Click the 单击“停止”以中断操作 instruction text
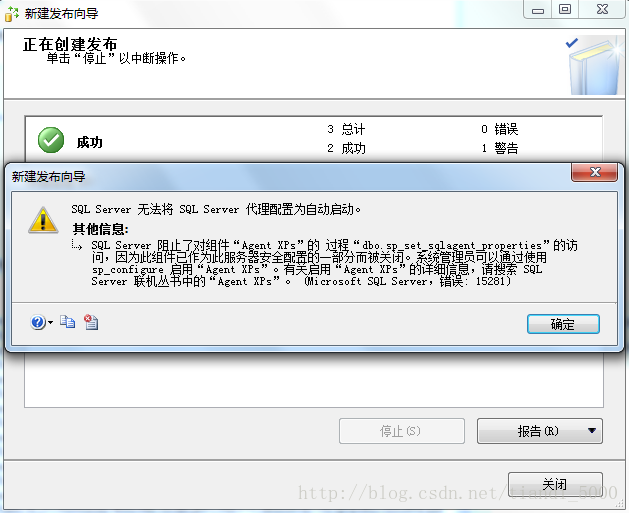The image size is (629, 513). [x=116, y=59]
